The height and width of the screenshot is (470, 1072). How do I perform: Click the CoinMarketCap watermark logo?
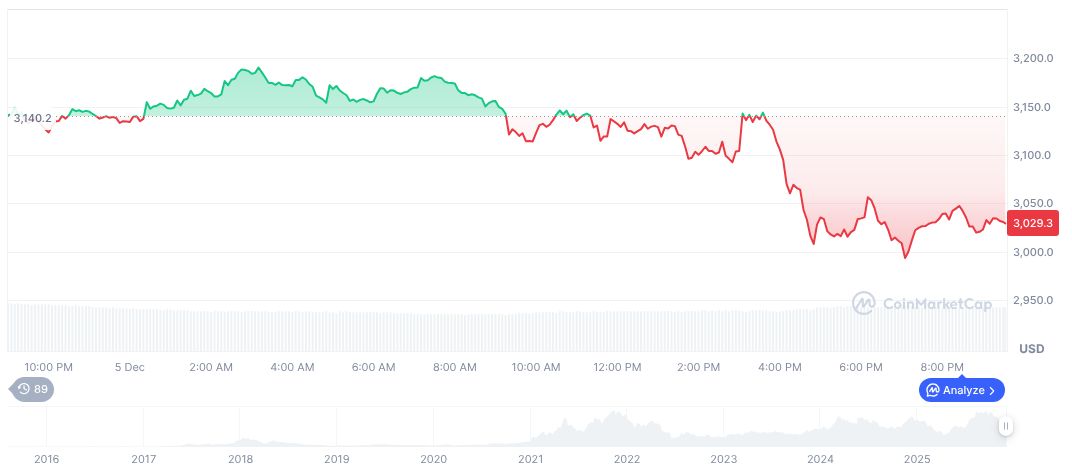863,302
